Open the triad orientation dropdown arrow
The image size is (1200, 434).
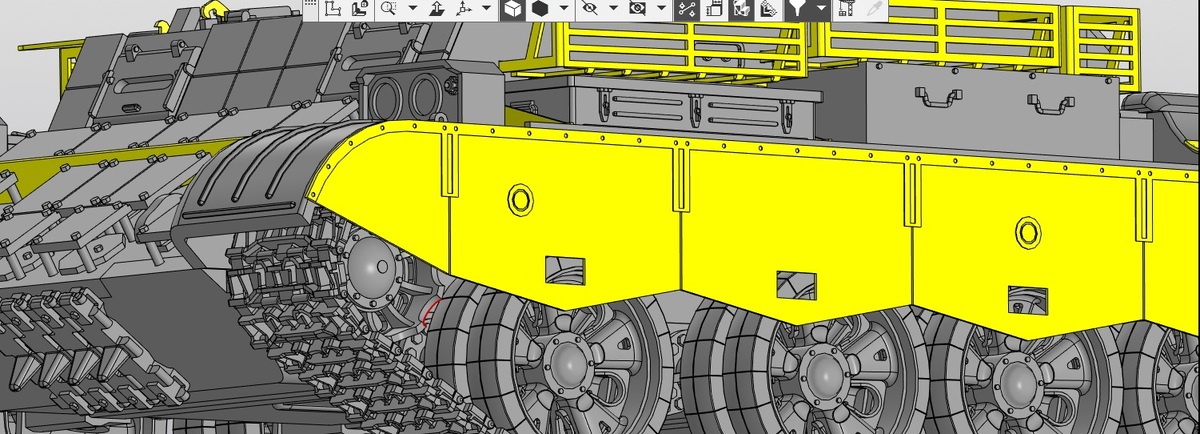pyautogui.click(x=486, y=9)
